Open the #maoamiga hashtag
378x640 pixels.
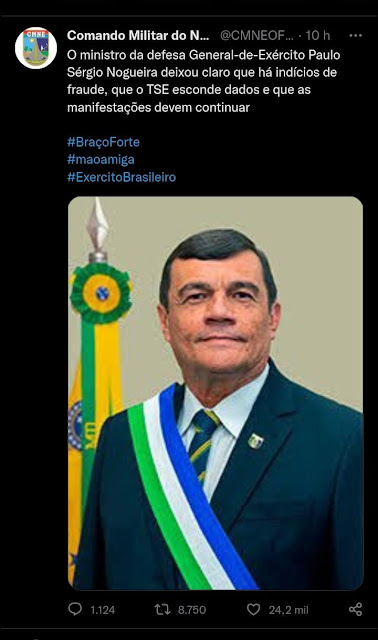click(101, 160)
